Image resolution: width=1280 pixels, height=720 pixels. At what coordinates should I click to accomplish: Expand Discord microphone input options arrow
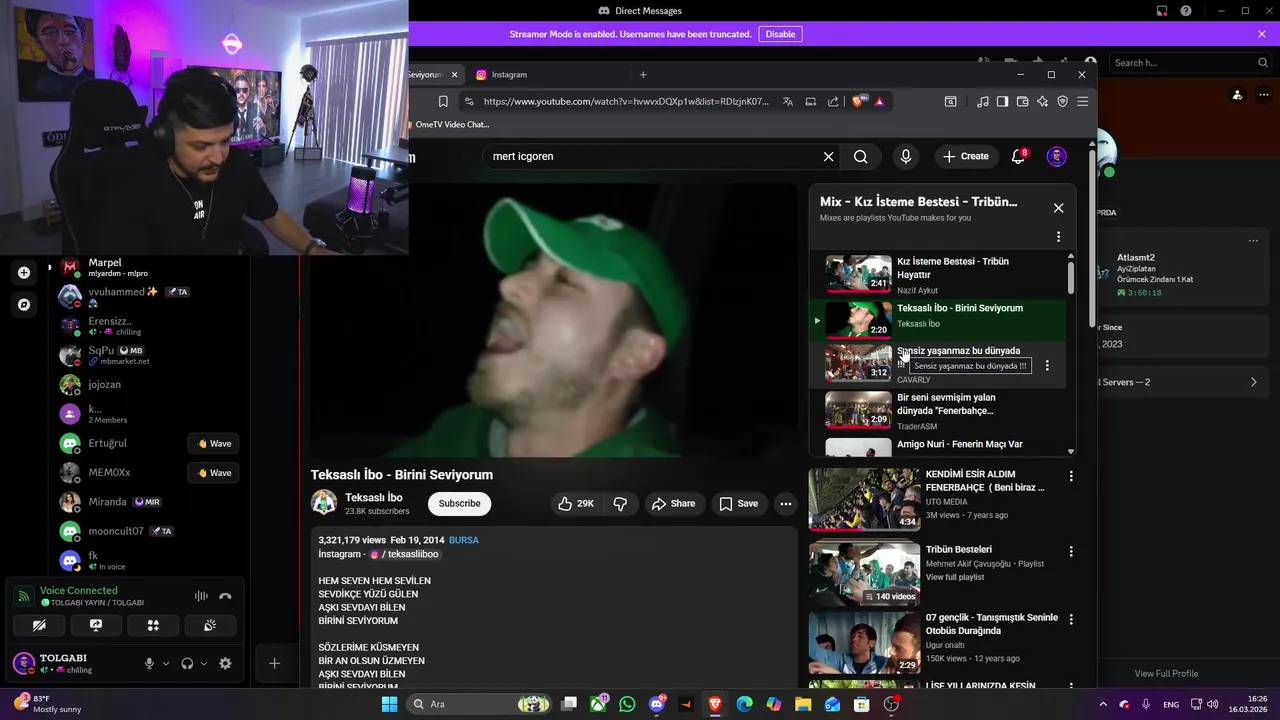click(166, 663)
